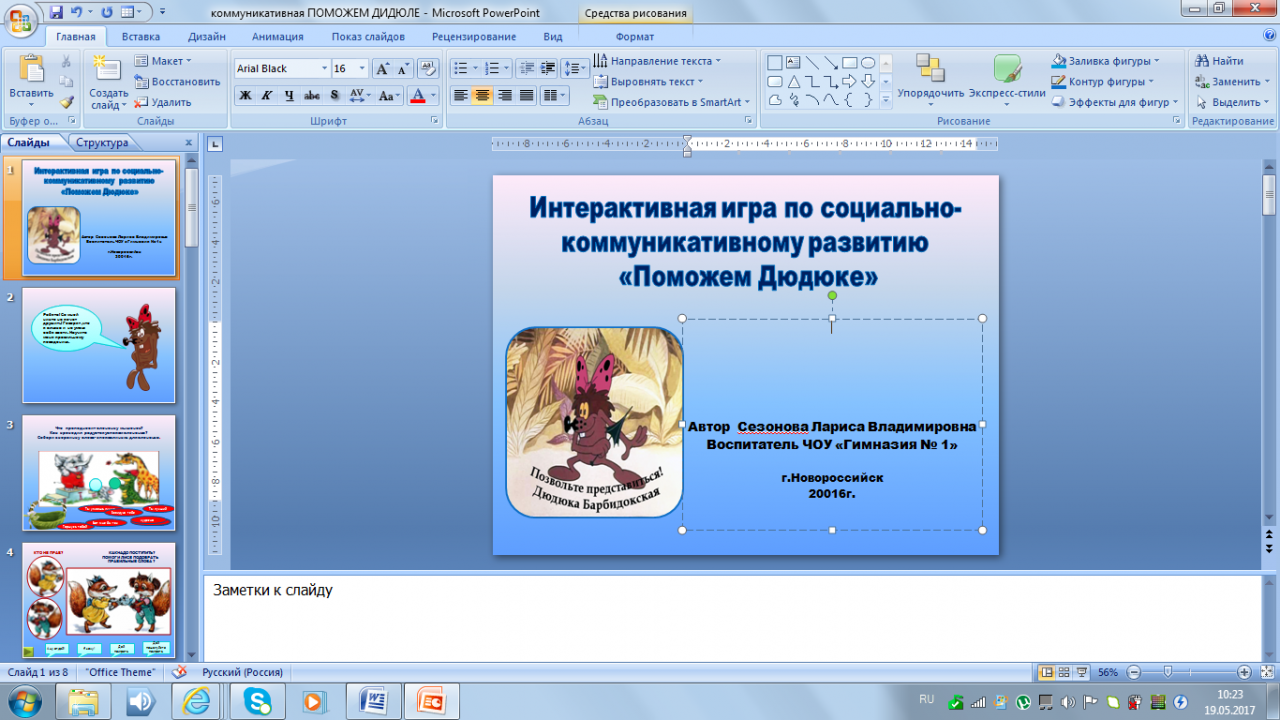Click the Удалить slide button
The image size is (1280, 720).
163,102
